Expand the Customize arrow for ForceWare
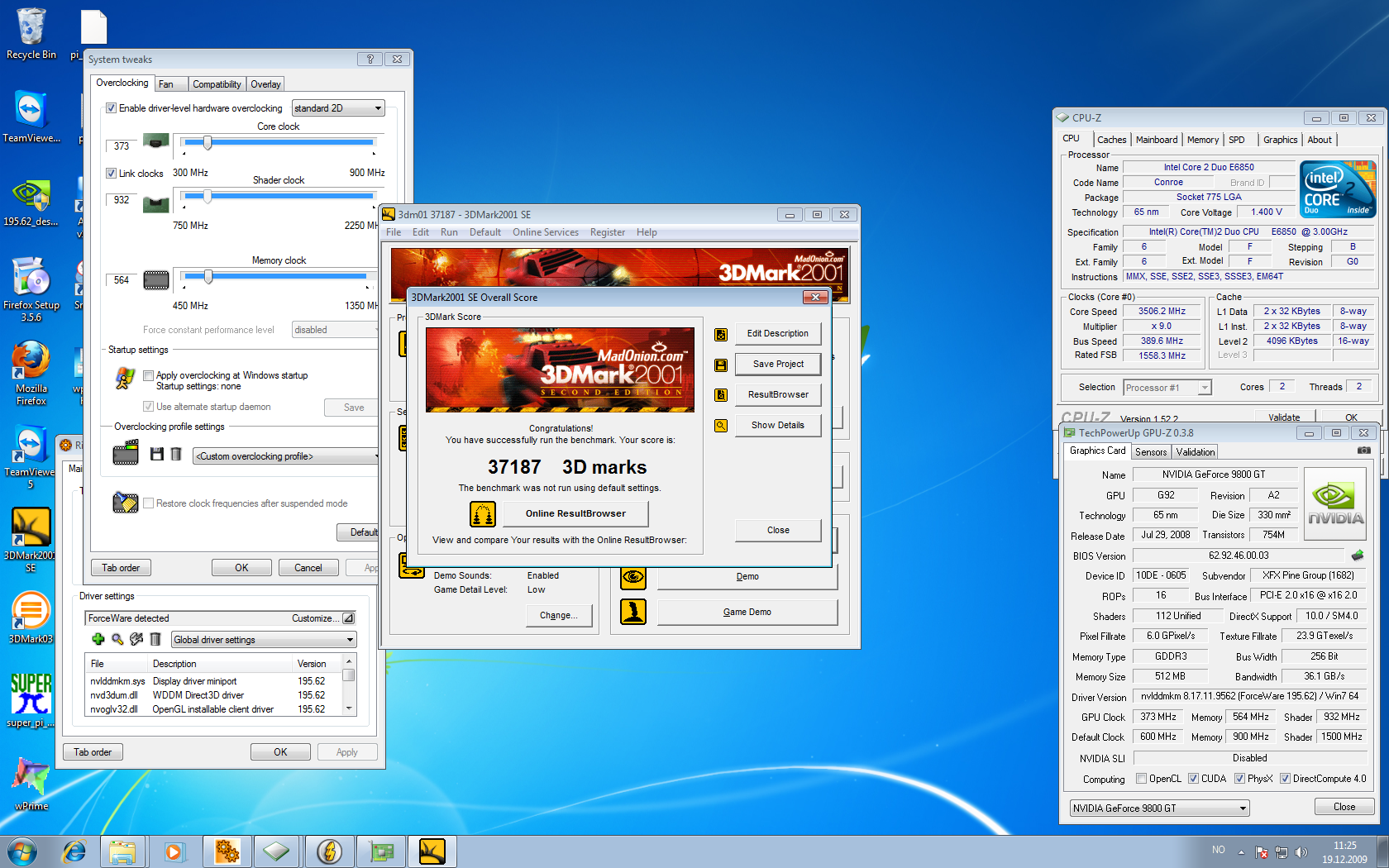The height and width of the screenshot is (868, 1389). [348, 618]
